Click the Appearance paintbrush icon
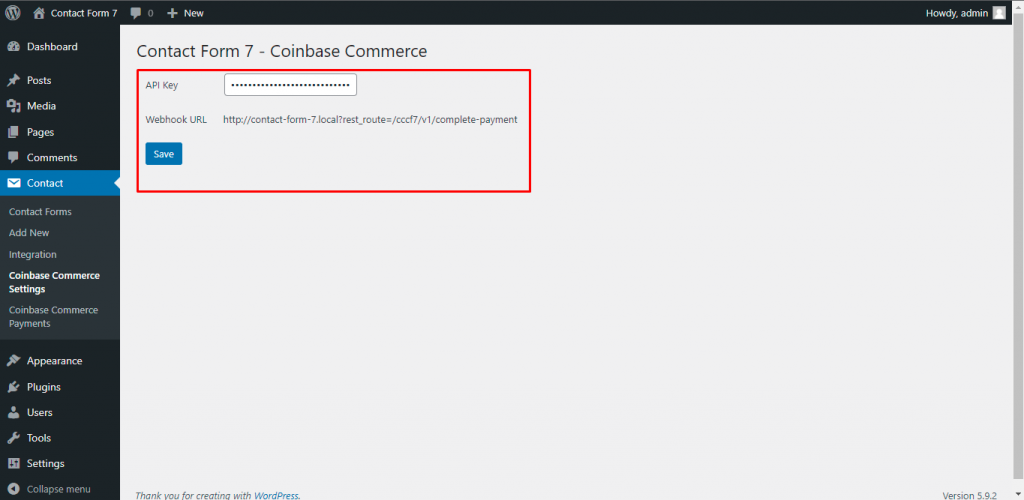 click(13, 361)
